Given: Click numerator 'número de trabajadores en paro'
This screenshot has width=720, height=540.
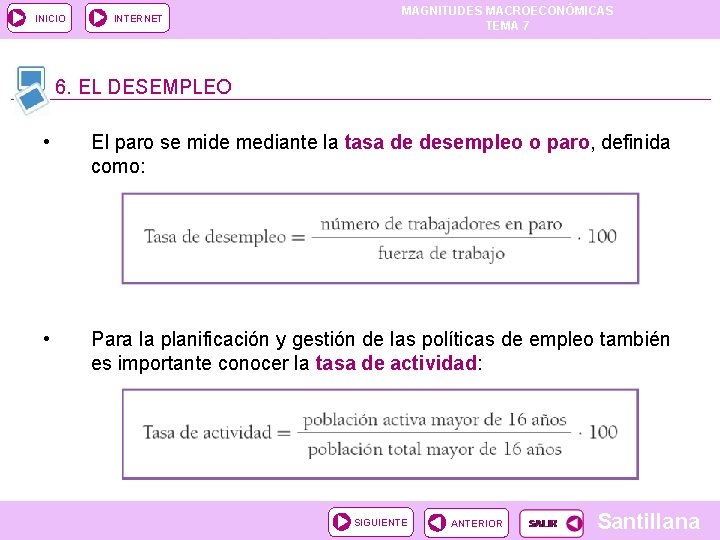Looking at the screenshot, I should 441,225.
